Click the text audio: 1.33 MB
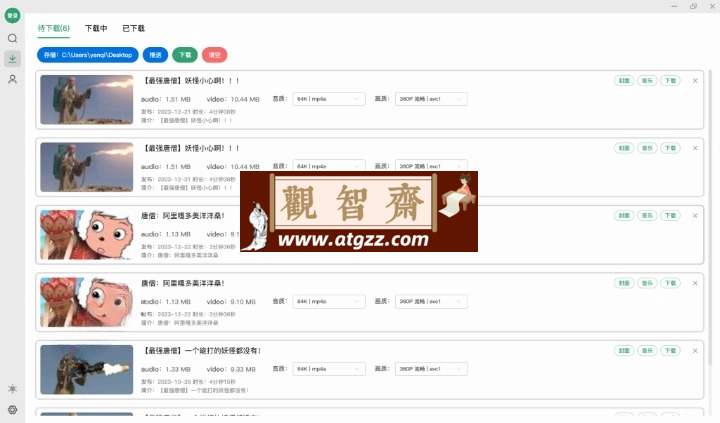This screenshot has width=720, height=423. (x=166, y=369)
